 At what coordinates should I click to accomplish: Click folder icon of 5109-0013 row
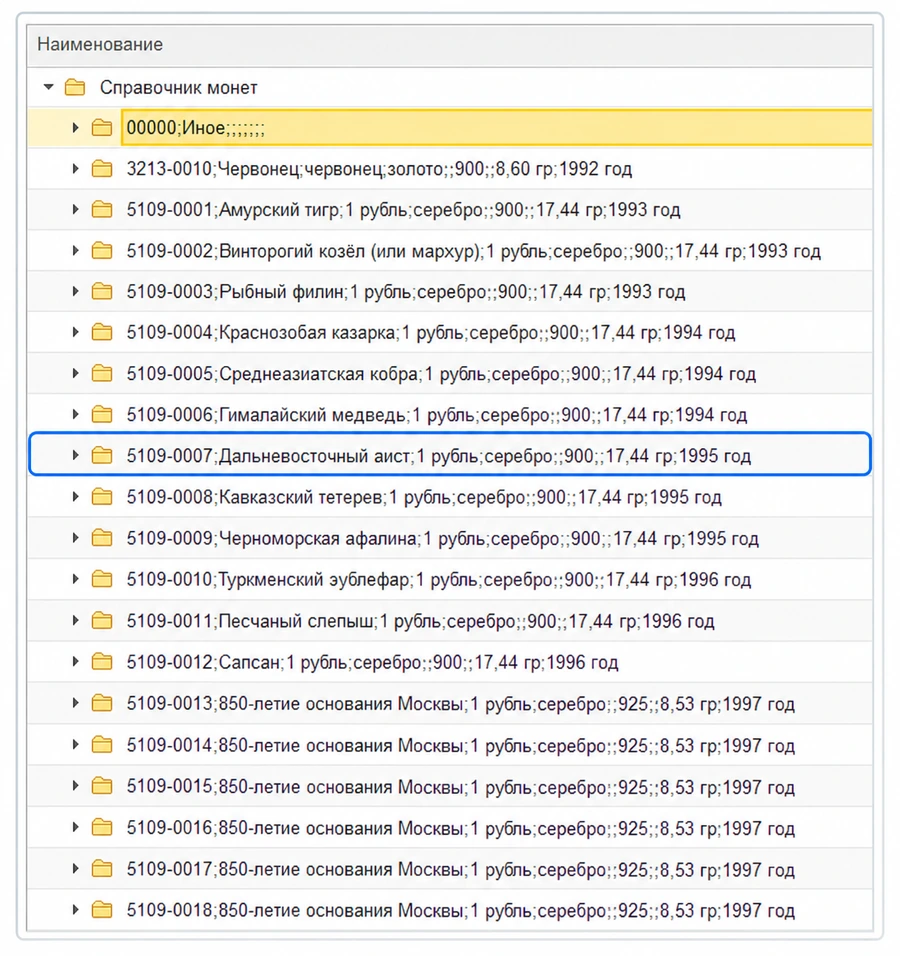pos(102,704)
